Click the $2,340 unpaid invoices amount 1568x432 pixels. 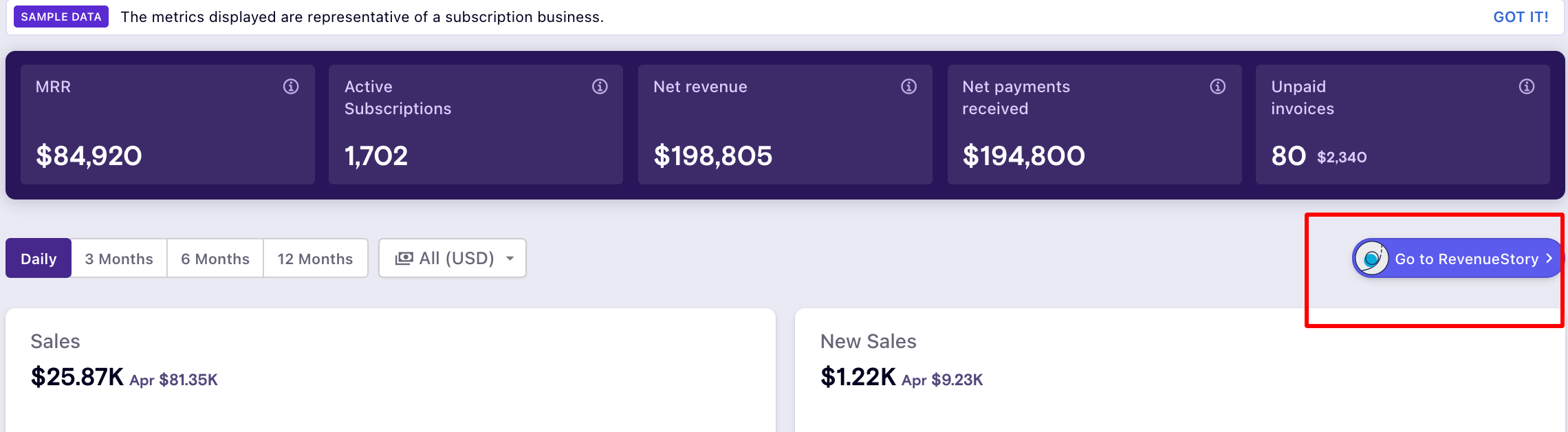pos(1341,158)
